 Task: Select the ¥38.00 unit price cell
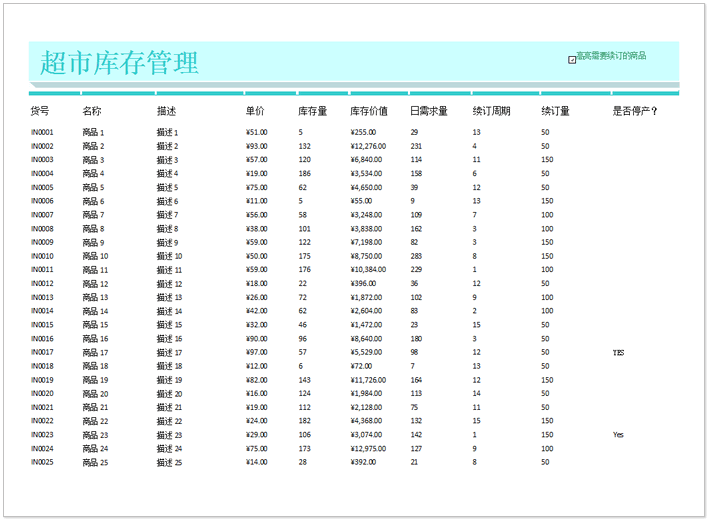(x=256, y=229)
